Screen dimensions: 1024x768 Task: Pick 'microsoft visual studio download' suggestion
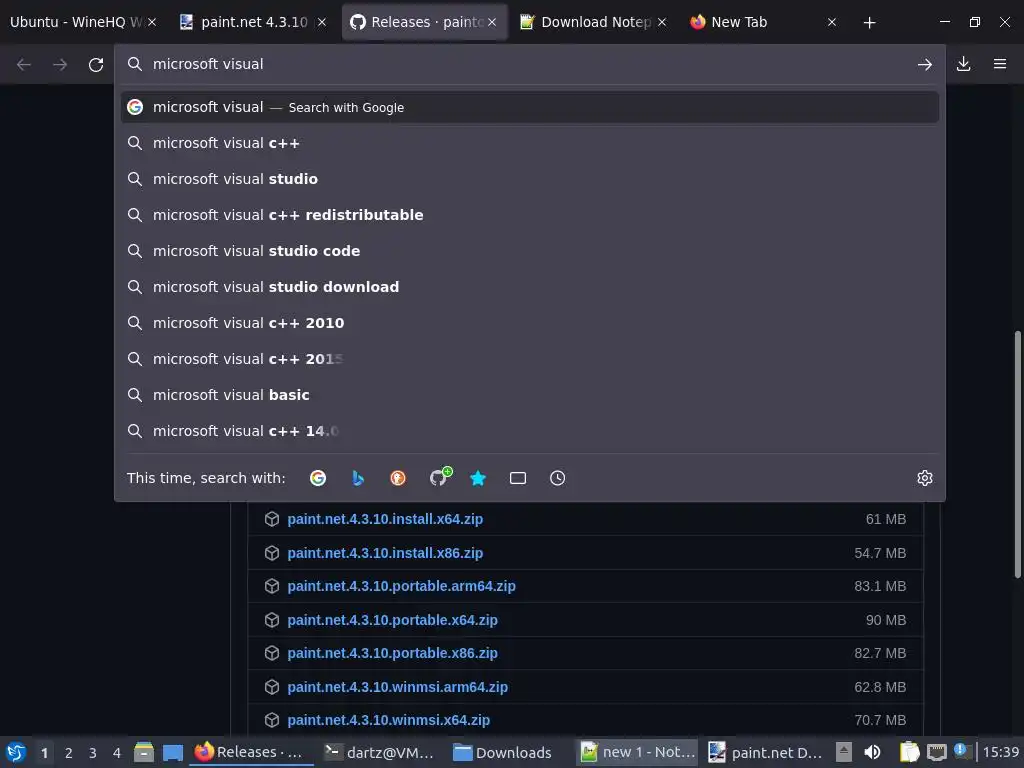point(530,287)
